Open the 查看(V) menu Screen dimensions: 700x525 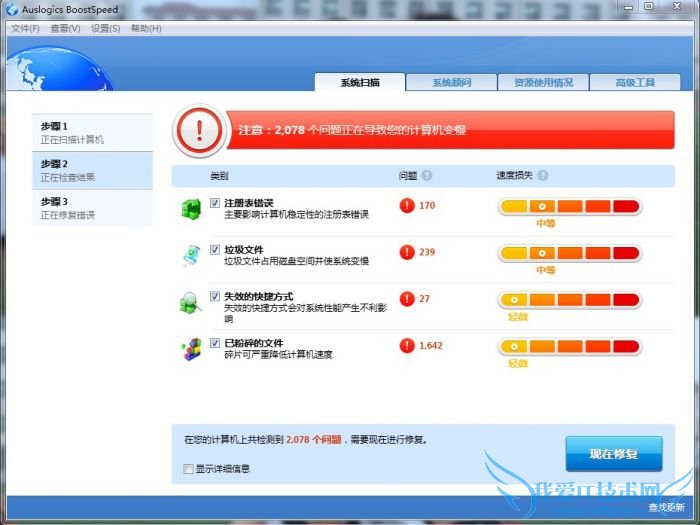click(65, 29)
